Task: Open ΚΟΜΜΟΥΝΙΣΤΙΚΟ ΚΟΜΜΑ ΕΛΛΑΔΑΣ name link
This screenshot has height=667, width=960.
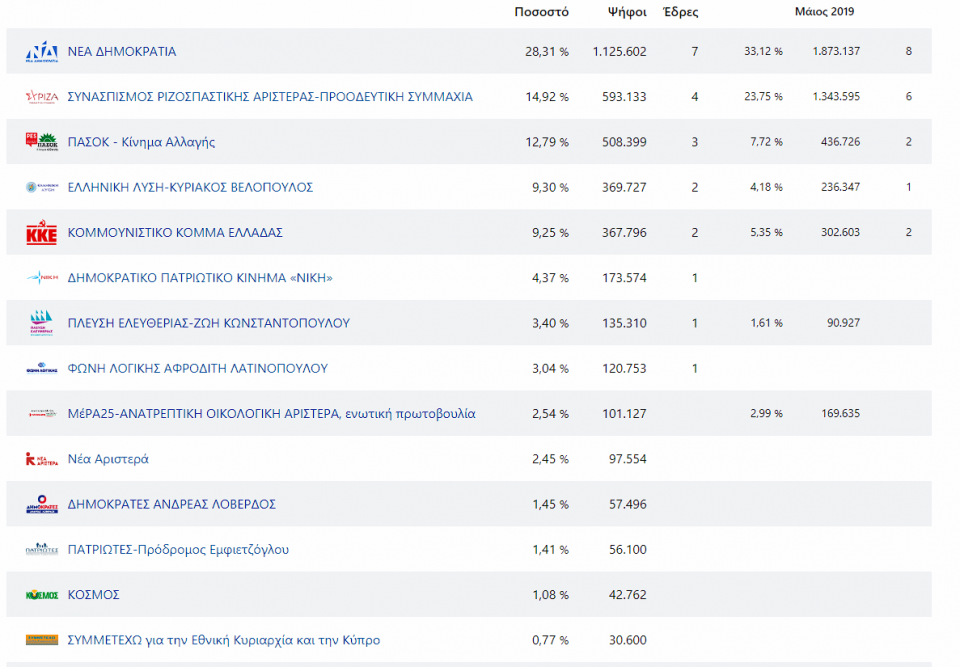Action: [x=175, y=233]
